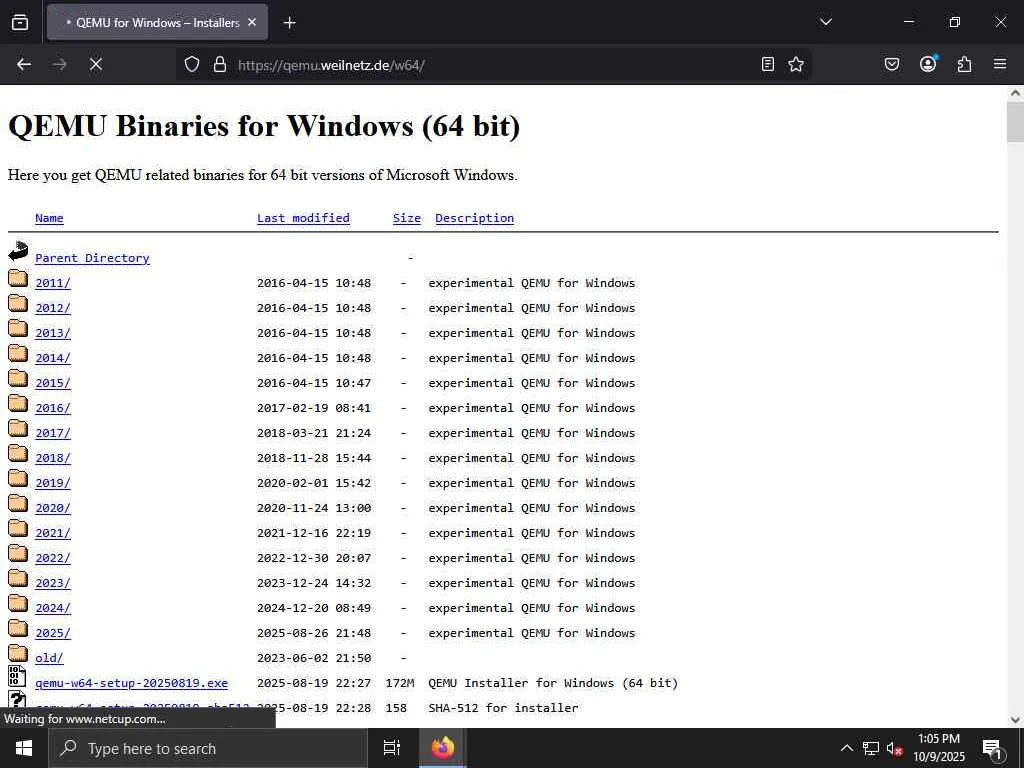This screenshot has width=1024, height=768.
Task: Click folder icon beside 2011/
Action: pos(18,279)
